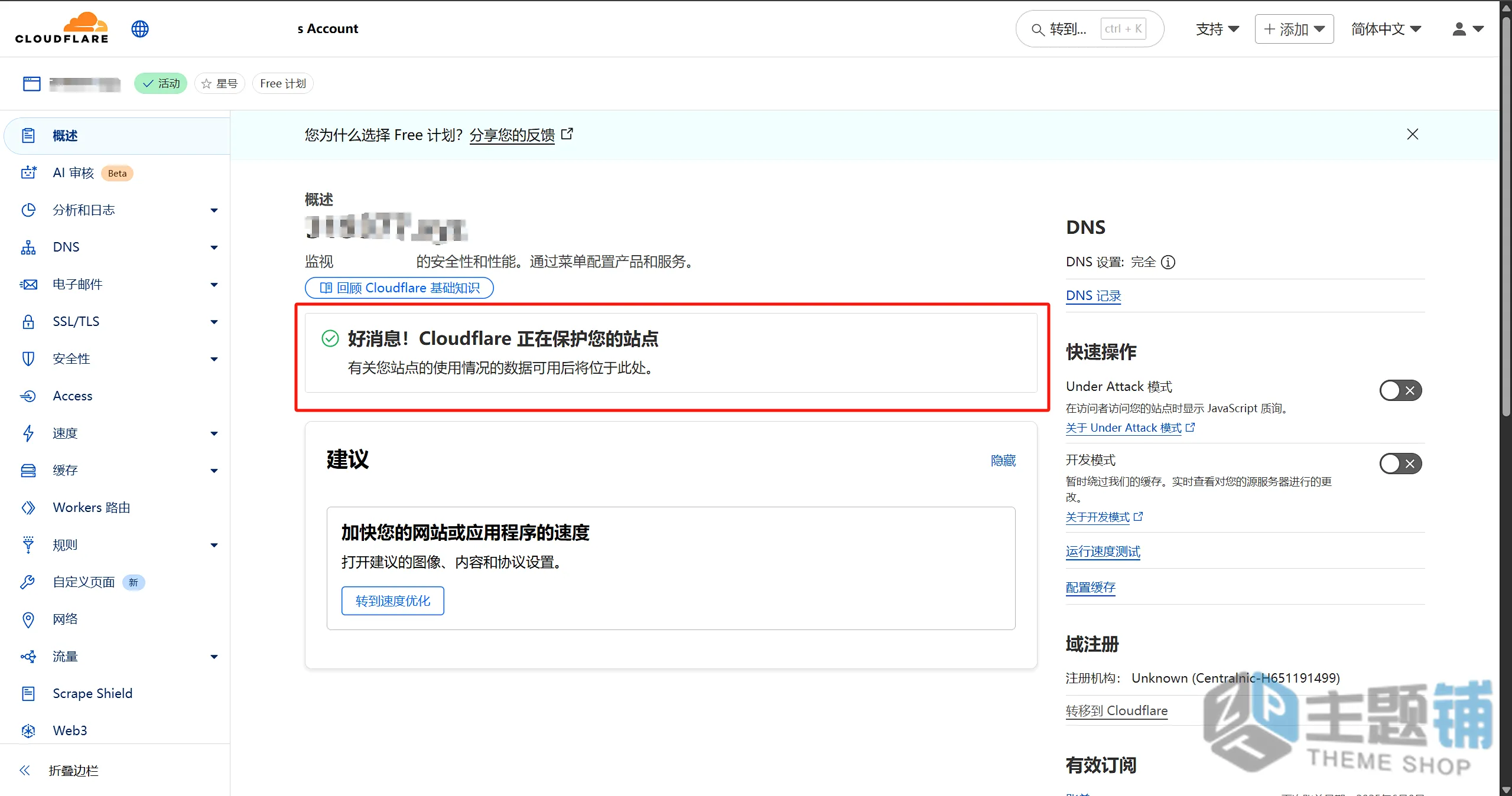Expand 分析和日志 submenu arrow

(x=214, y=210)
